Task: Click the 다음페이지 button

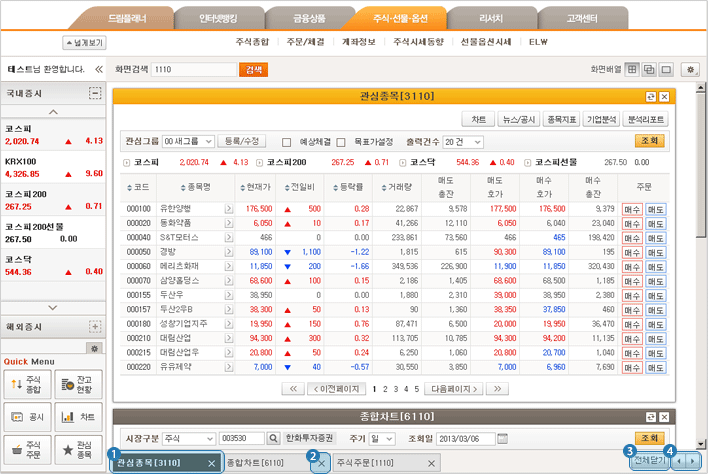Action: tap(454, 389)
